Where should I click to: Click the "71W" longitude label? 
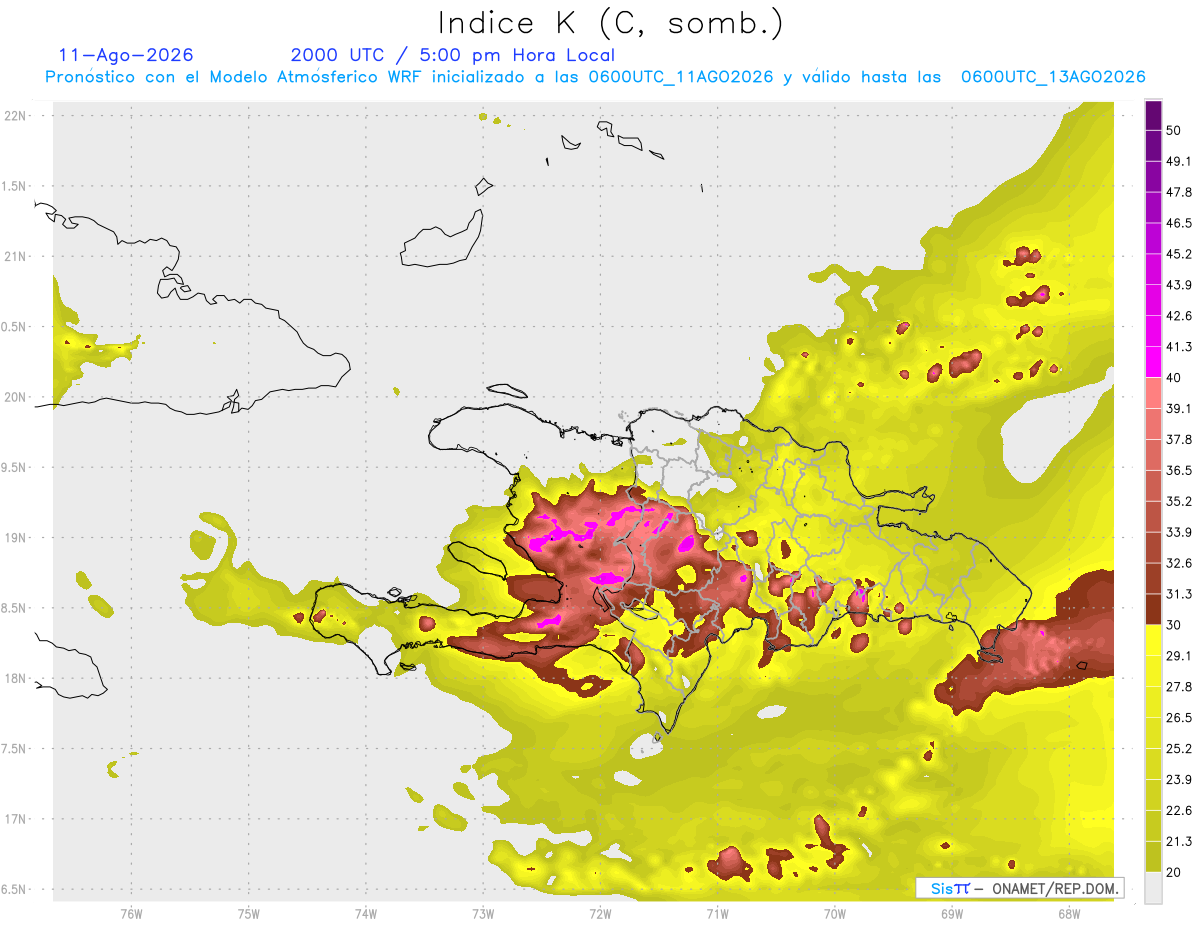click(717, 914)
